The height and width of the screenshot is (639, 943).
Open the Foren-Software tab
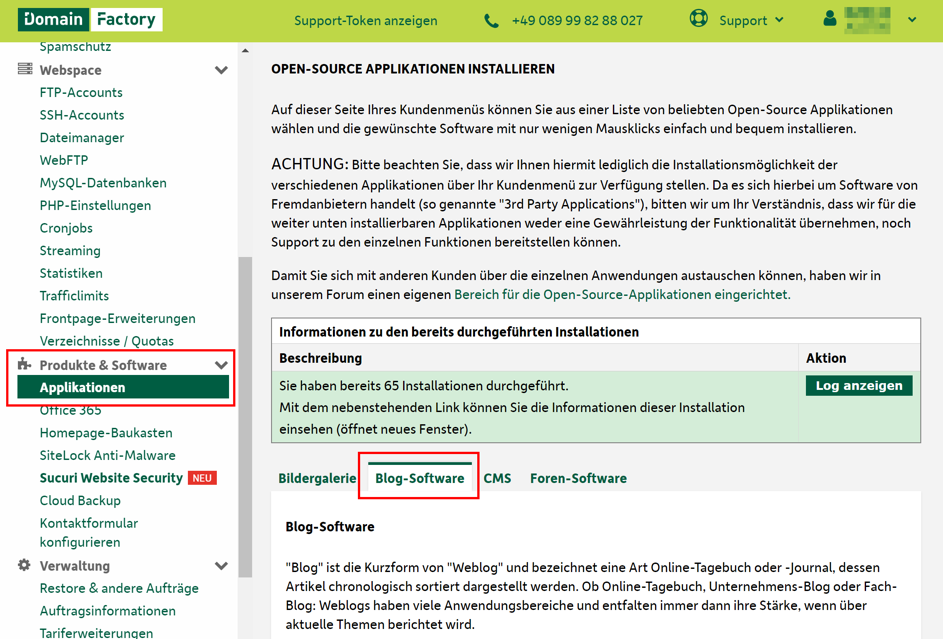tap(579, 478)
